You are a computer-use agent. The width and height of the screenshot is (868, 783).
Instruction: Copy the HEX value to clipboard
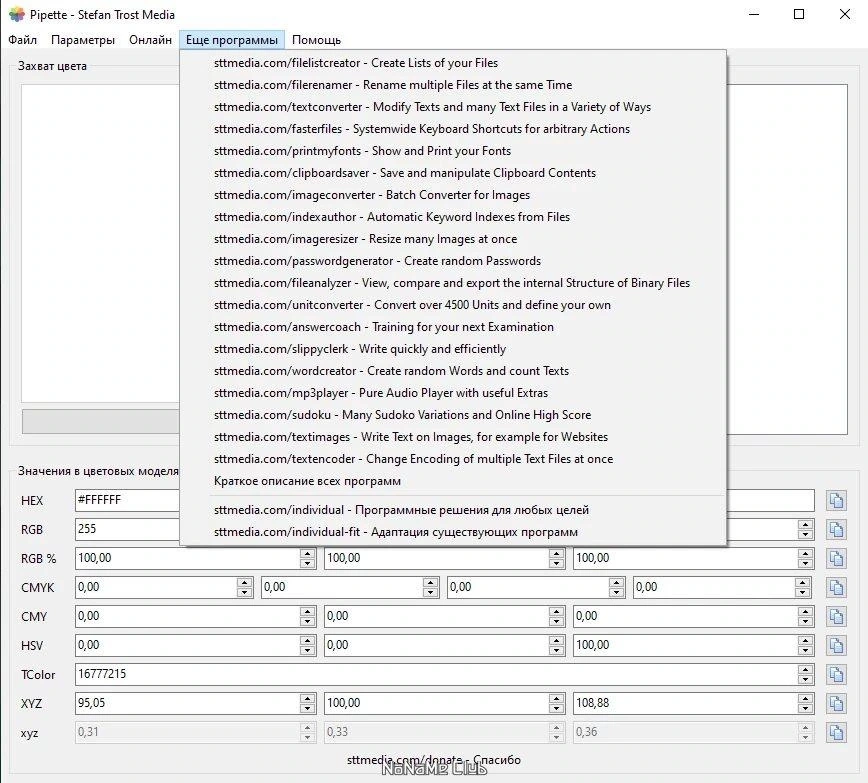[x=836, y=501]
